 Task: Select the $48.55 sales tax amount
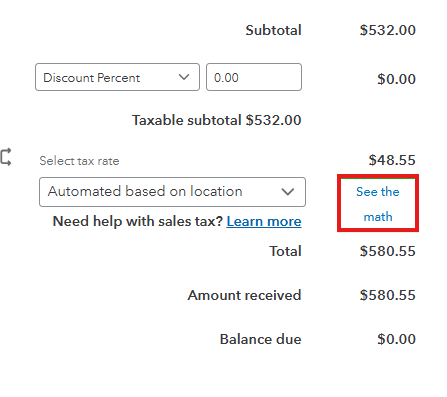pos(392,160)
